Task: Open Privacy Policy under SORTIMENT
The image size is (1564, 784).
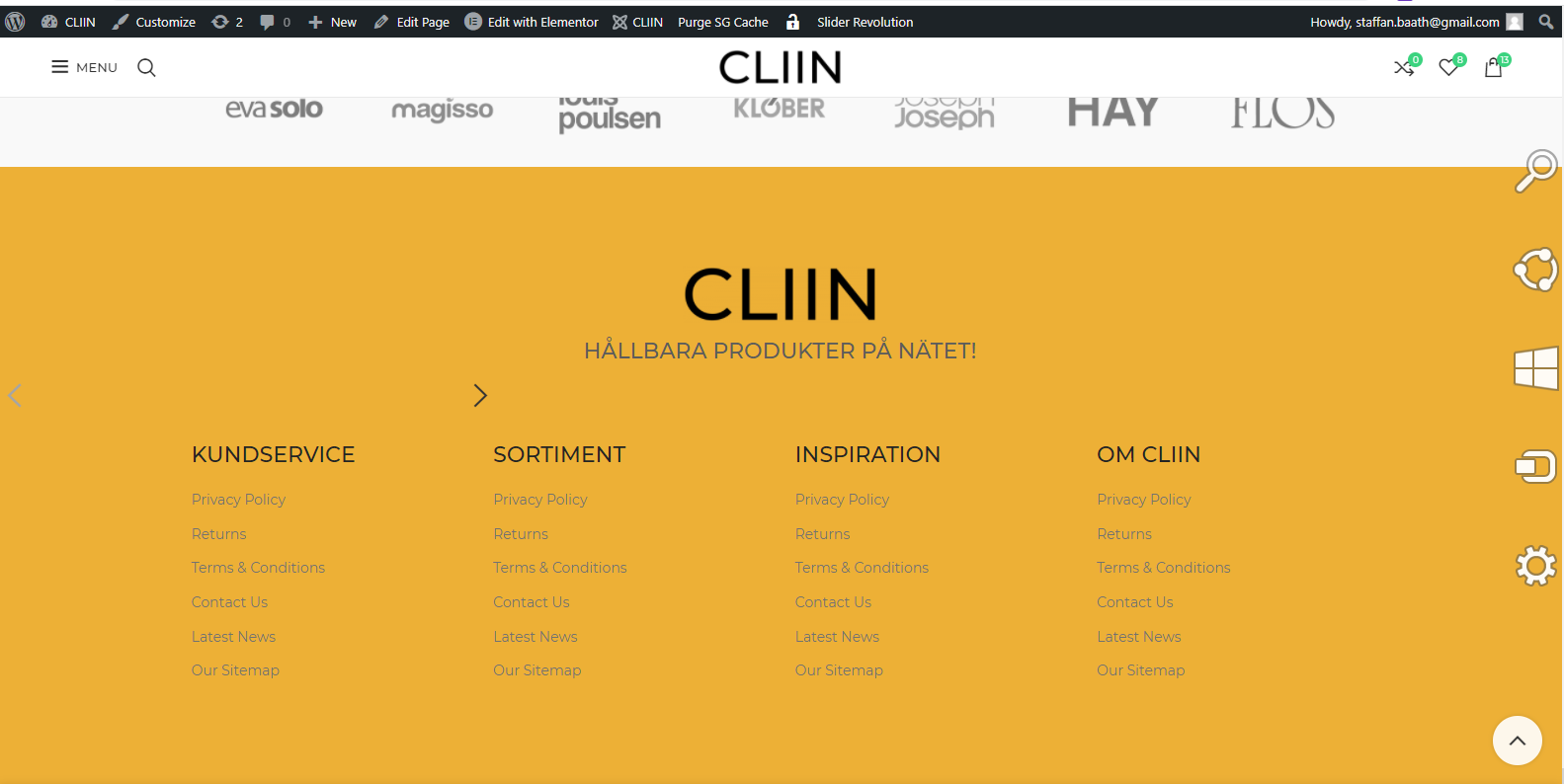Action: coord(540,500)
